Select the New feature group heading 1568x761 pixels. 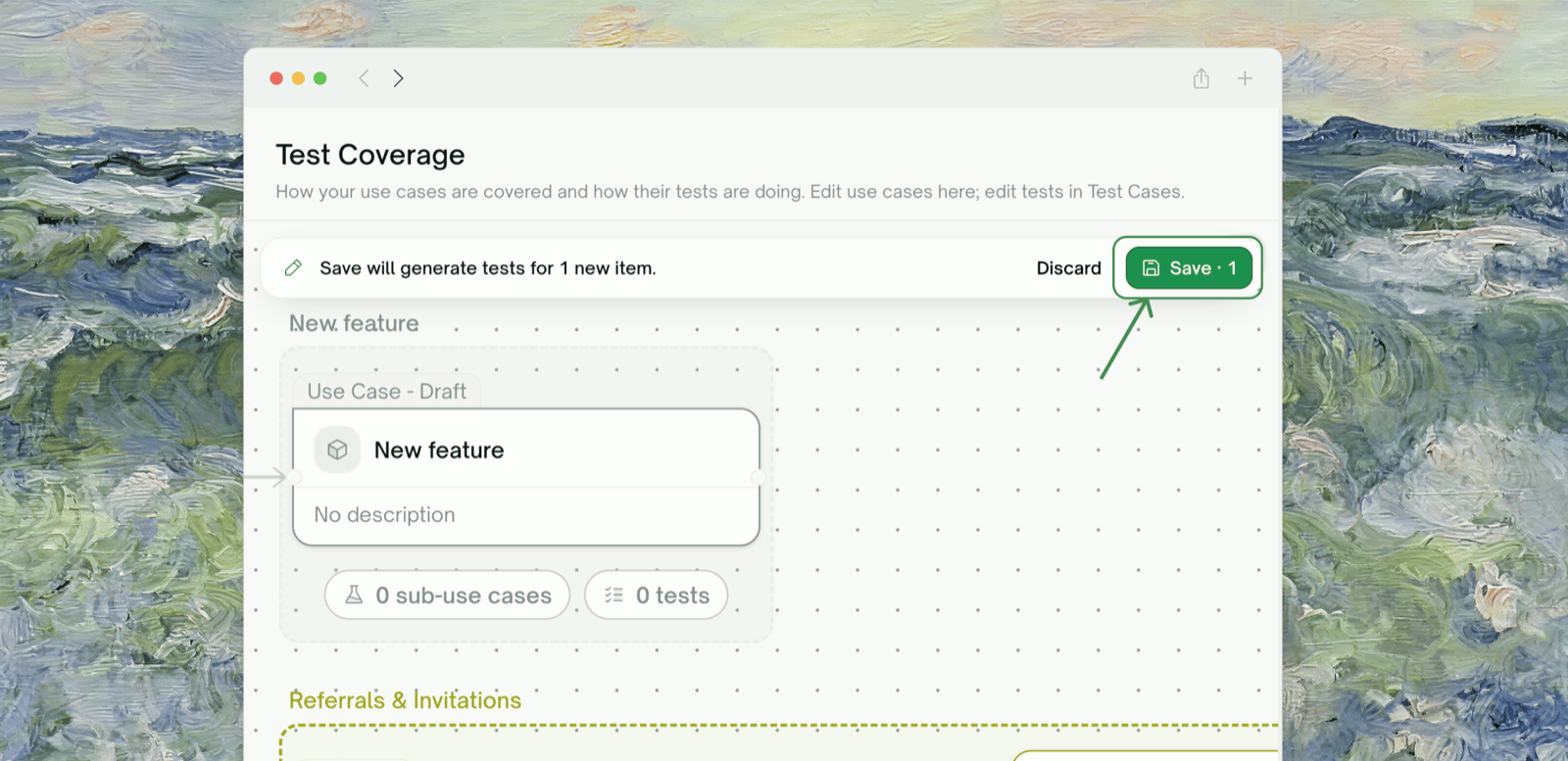click(354, 323)
